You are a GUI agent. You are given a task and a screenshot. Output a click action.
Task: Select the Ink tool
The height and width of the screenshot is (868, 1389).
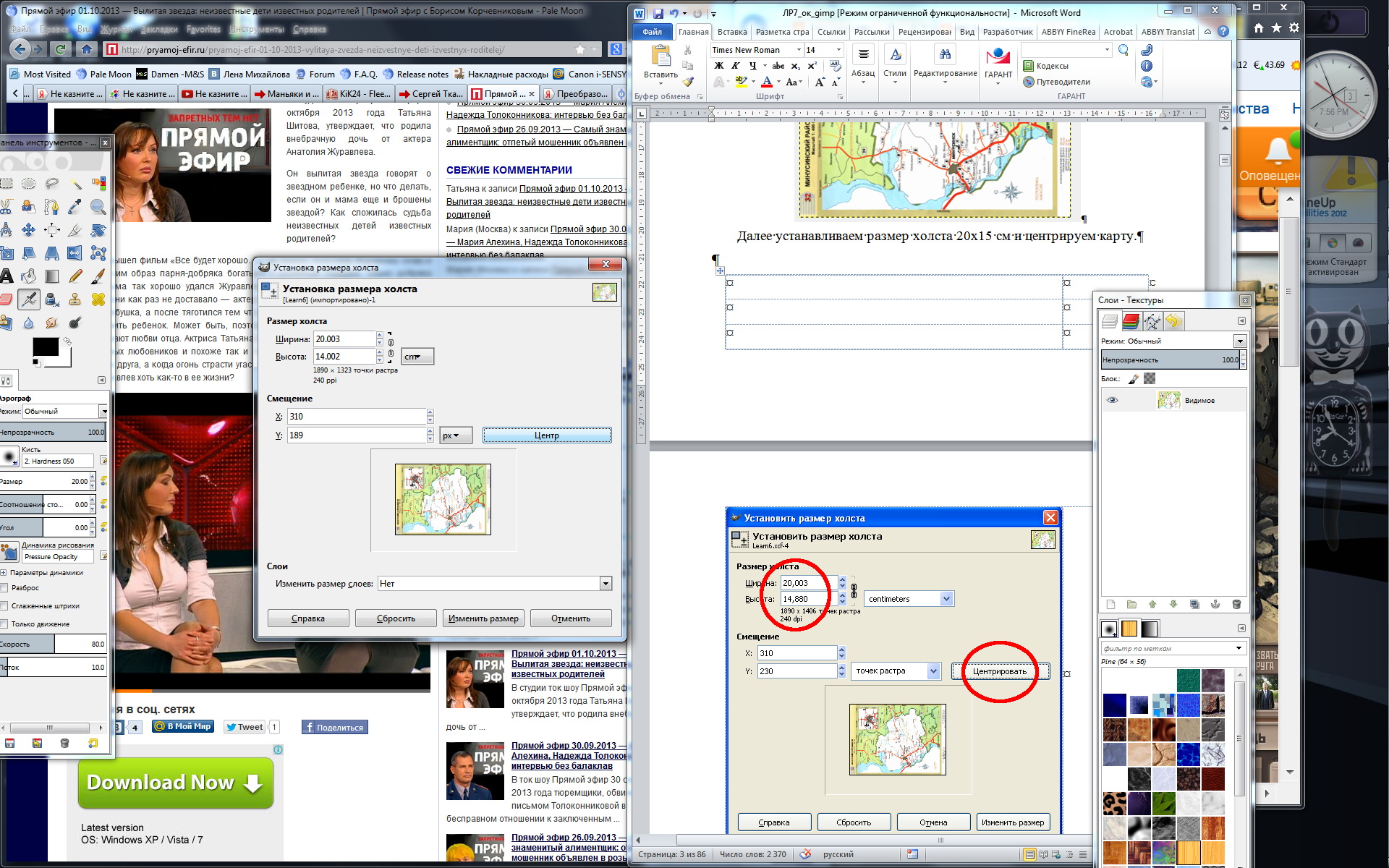[51, 299]
